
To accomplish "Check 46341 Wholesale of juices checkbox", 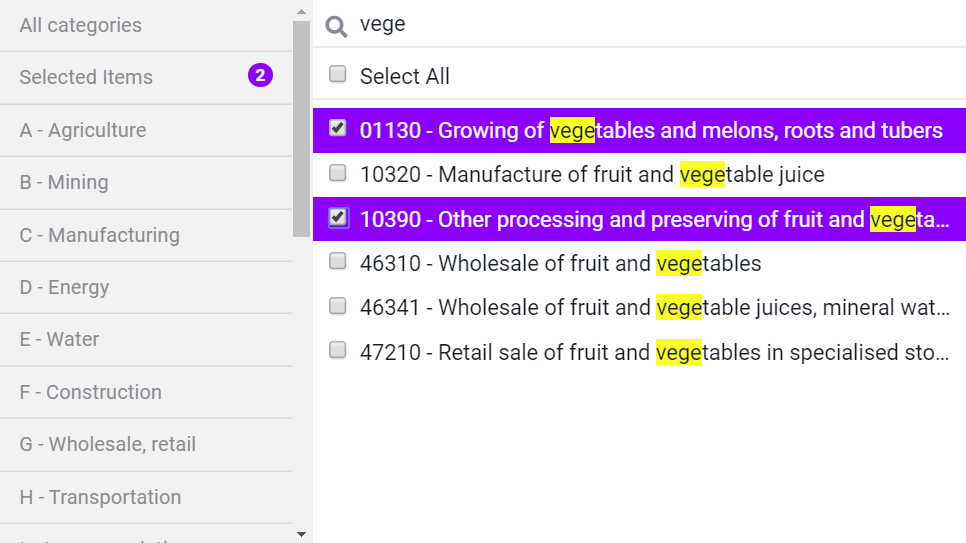I will tap(338, 306).
